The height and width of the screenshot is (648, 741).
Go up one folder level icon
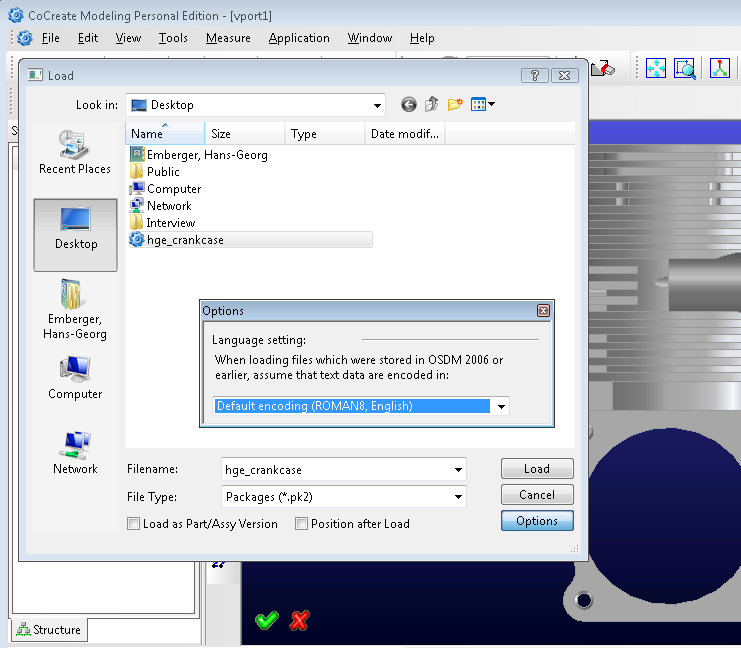tap(432, 104)
